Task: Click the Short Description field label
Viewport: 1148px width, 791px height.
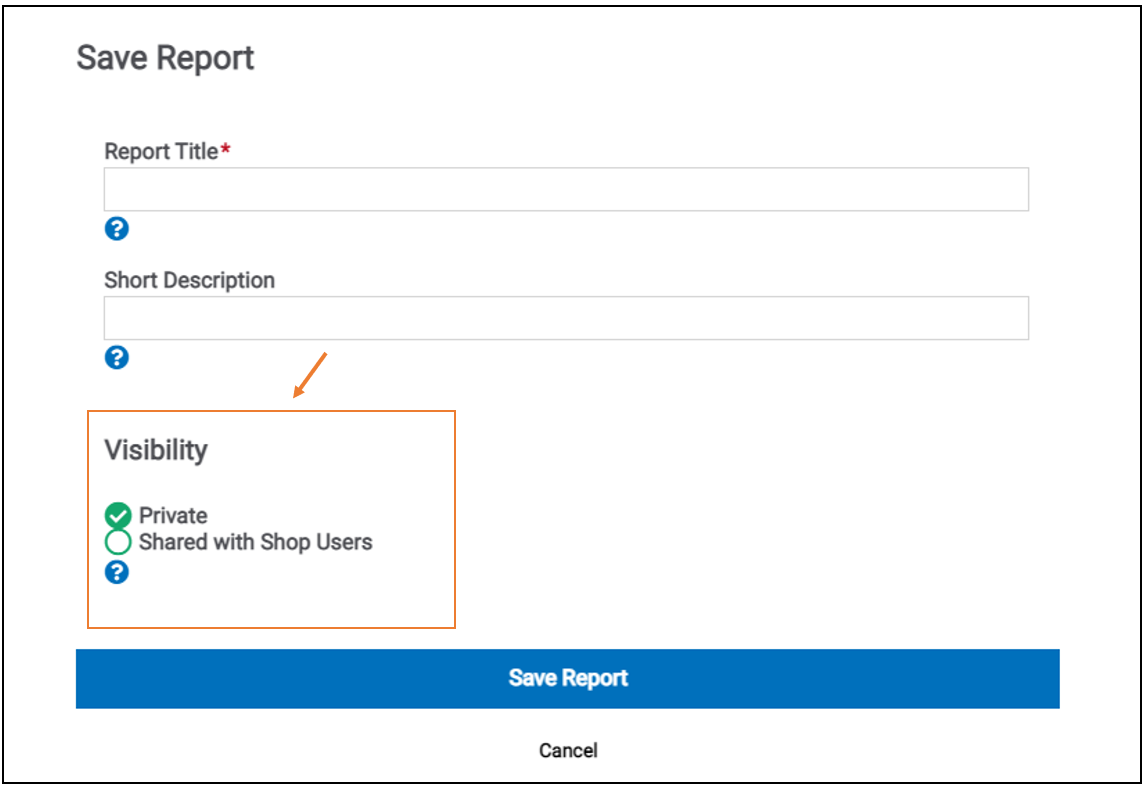Action: [190, 281]
